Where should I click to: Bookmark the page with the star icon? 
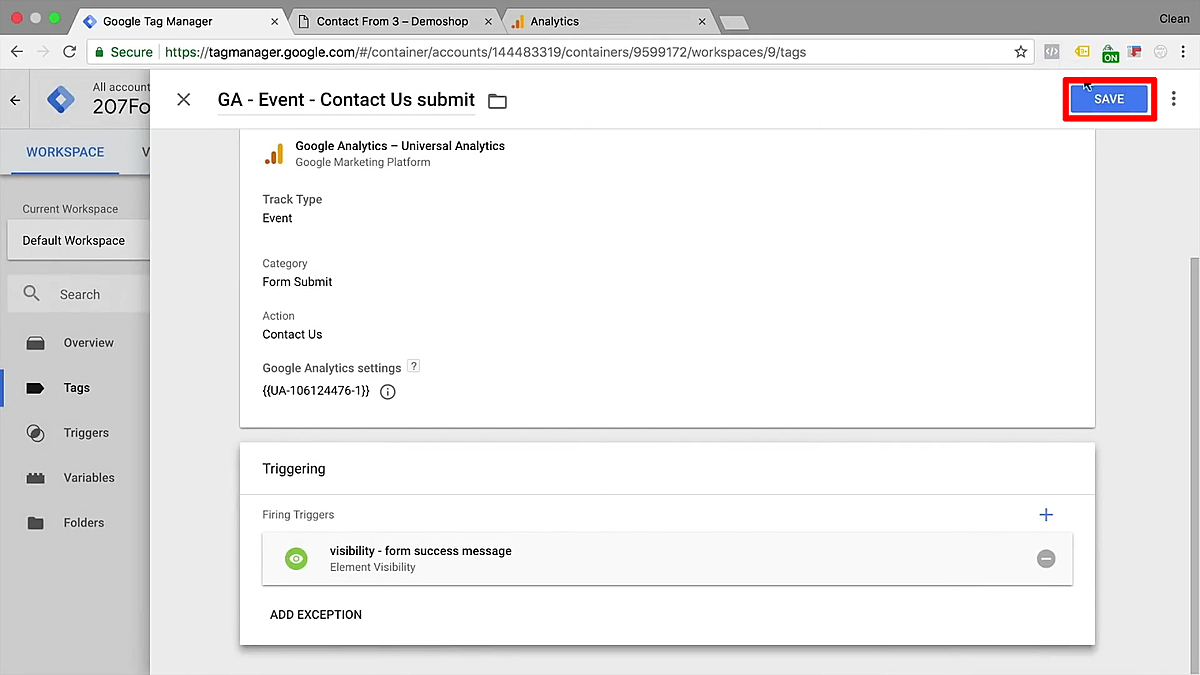click(1021, 52)
